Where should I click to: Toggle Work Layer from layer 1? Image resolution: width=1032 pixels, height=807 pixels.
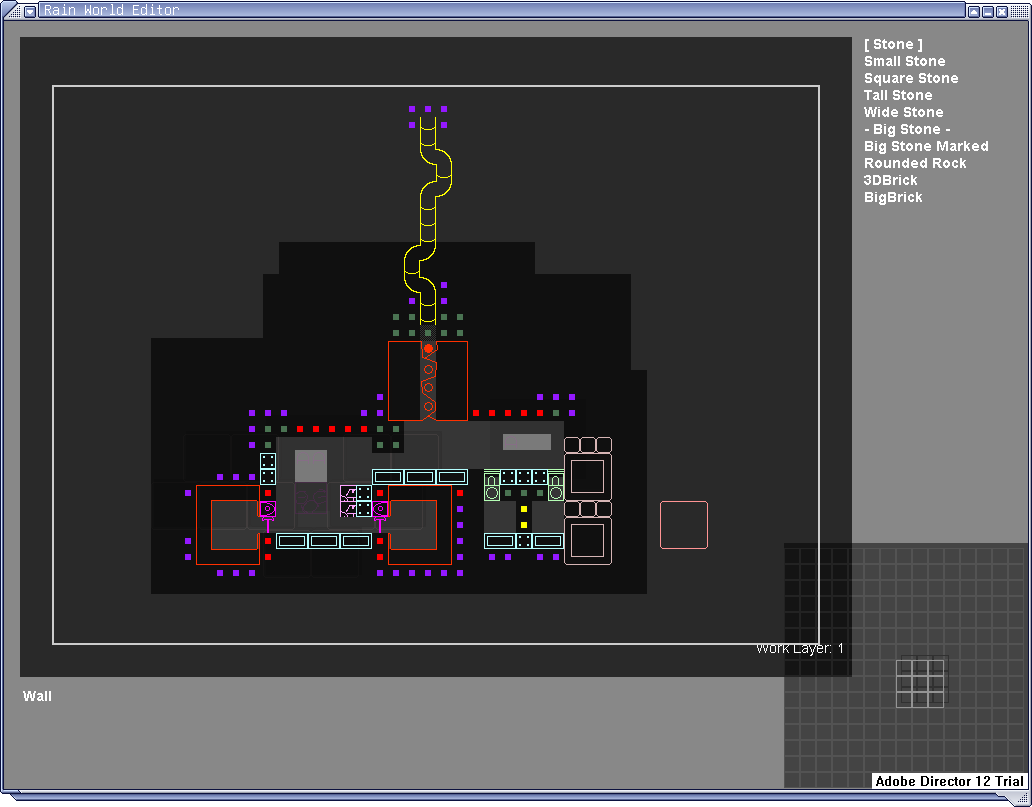point(799,648)
